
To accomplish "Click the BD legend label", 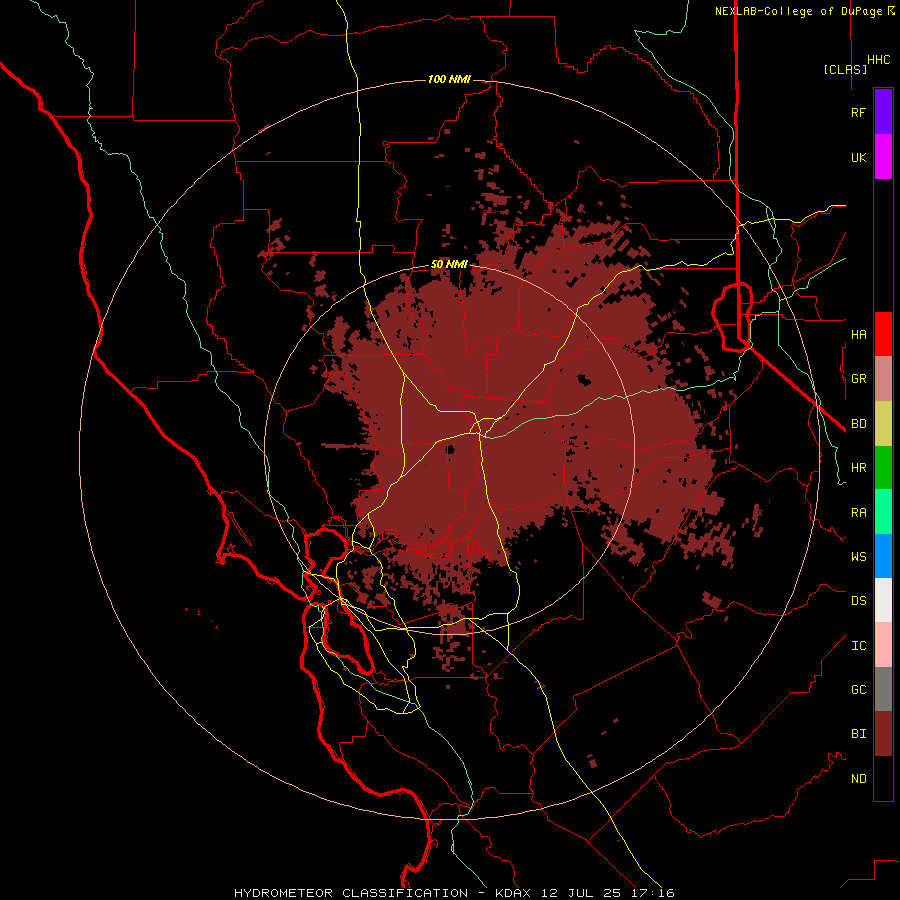I will pyautogui.click(x=858, y=424).
